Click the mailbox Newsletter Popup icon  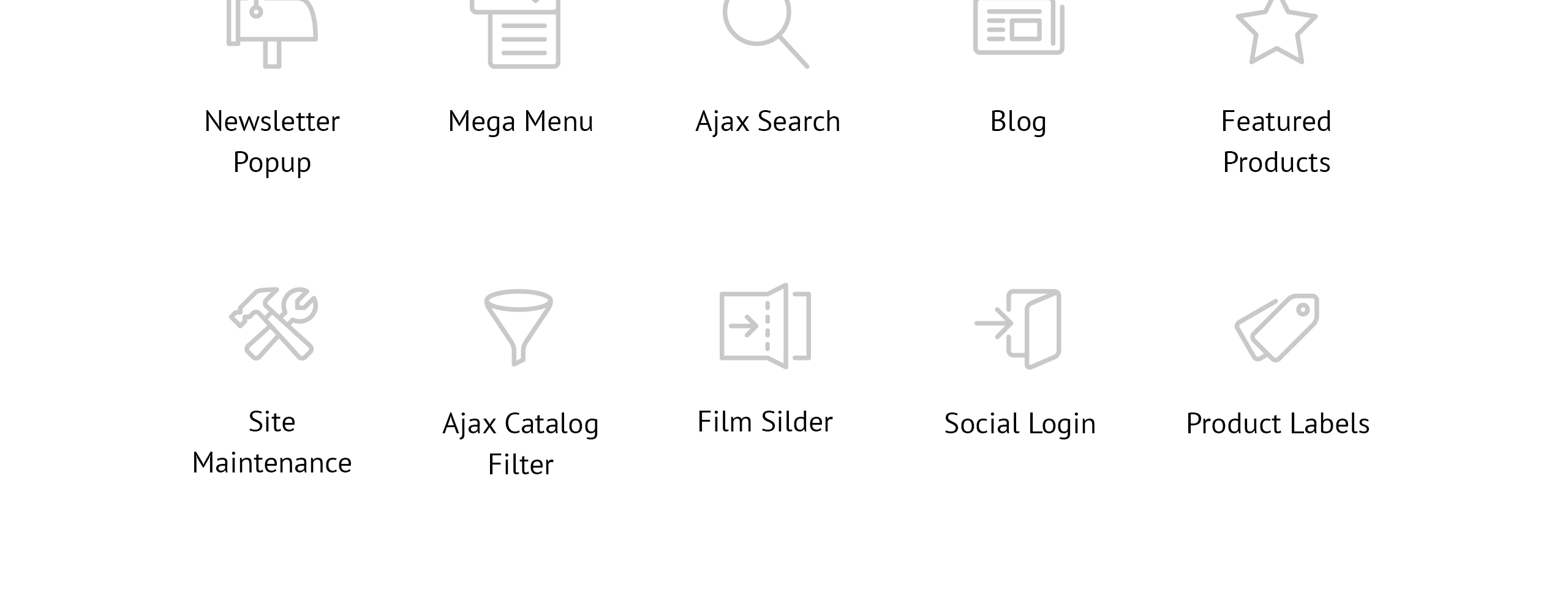pyautogui.click(x=272, y=34)
